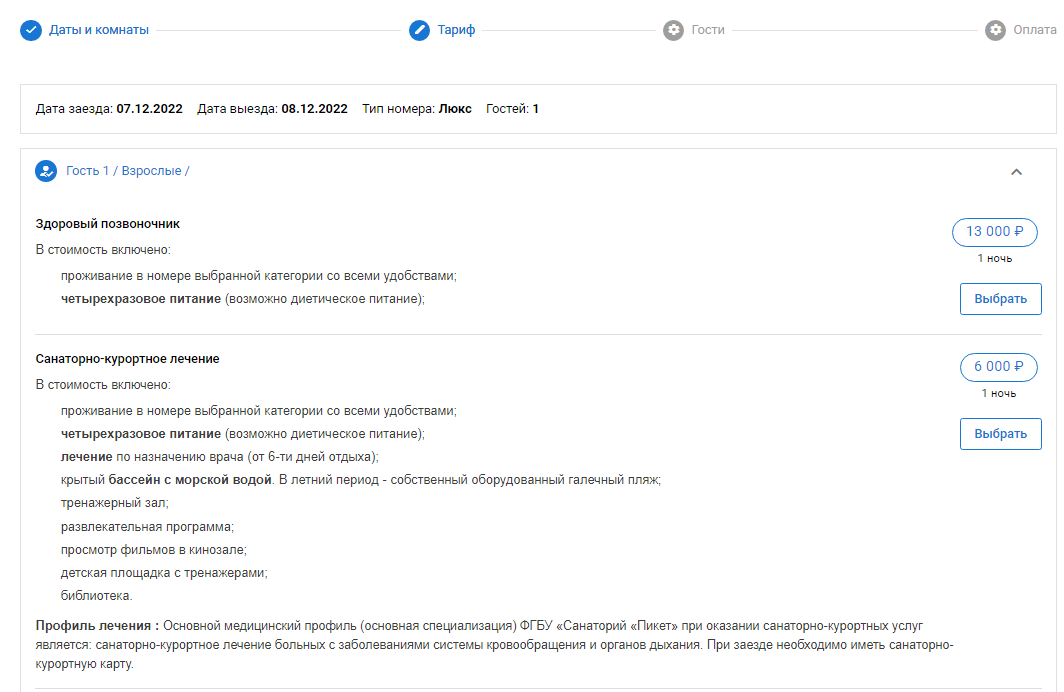Open the Гости step label
Viewport: 1064px width, 692px height.
(708, 30)
